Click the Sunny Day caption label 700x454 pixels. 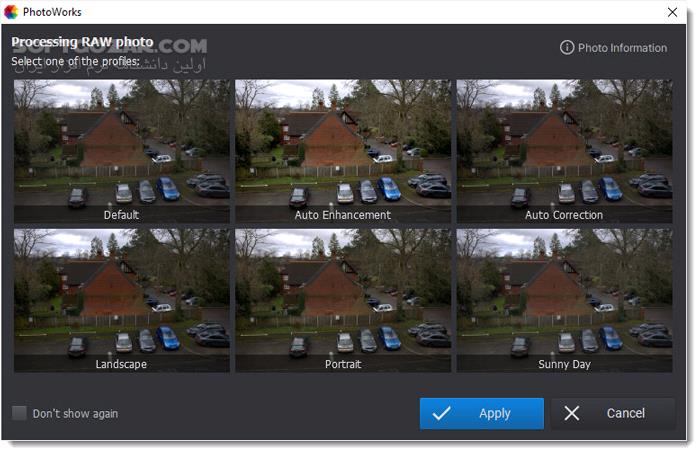564,364
